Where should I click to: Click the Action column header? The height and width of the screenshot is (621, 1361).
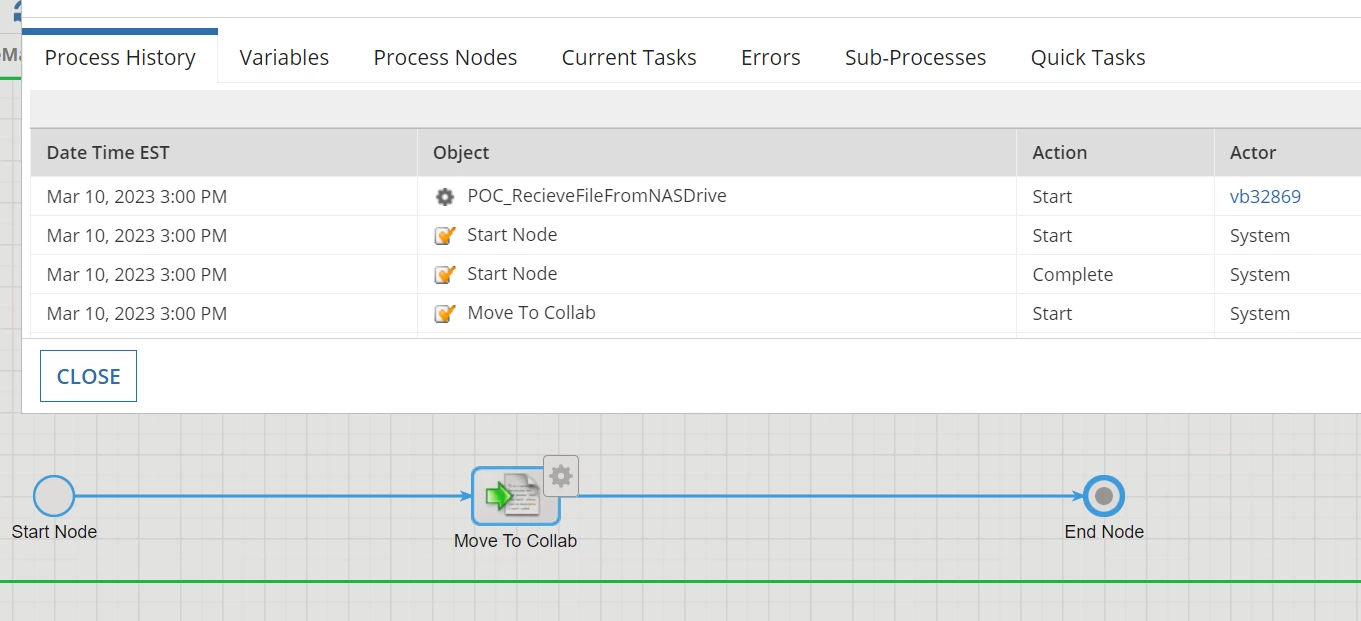(x=1059, y=153)
